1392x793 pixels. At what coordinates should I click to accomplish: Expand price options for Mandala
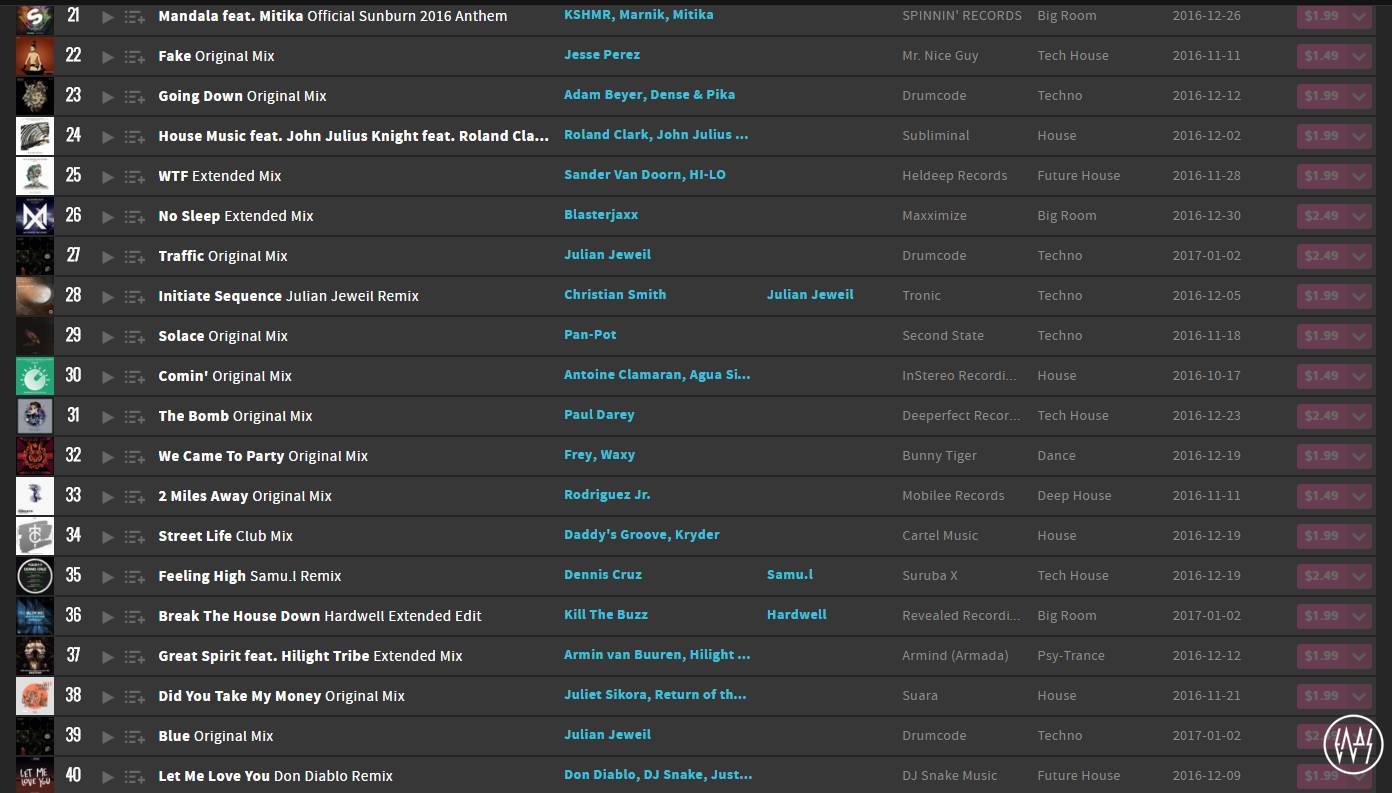click(1359, 16)
